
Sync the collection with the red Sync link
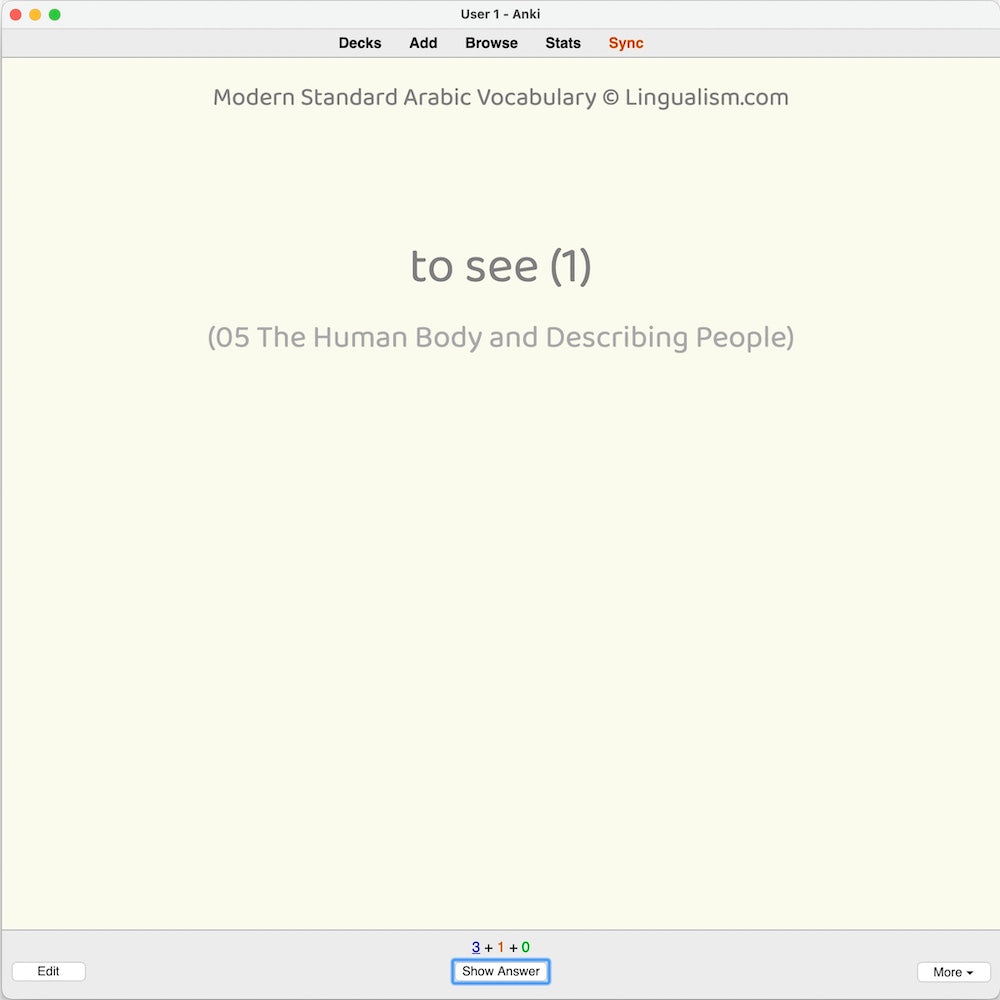point(626,43)
